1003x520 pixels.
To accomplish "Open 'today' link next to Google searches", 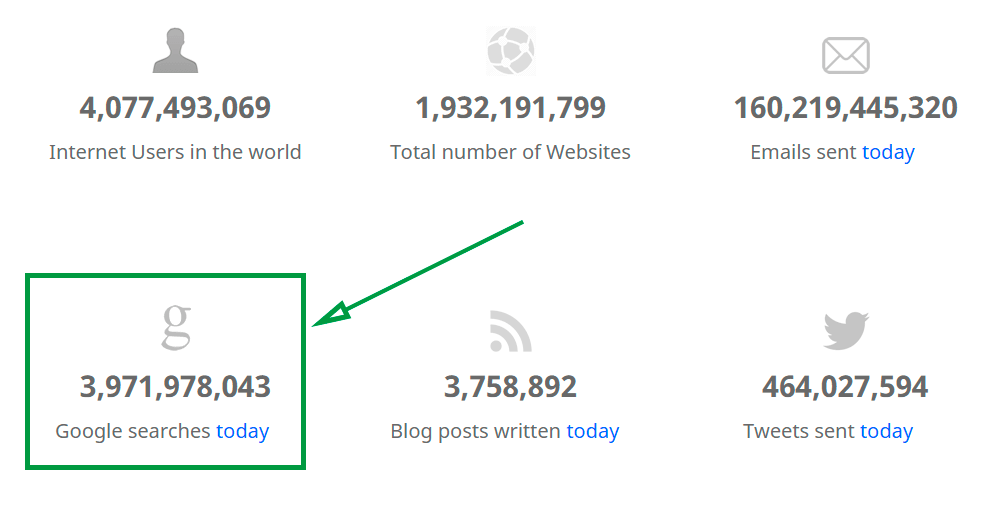I will point(242,431).
